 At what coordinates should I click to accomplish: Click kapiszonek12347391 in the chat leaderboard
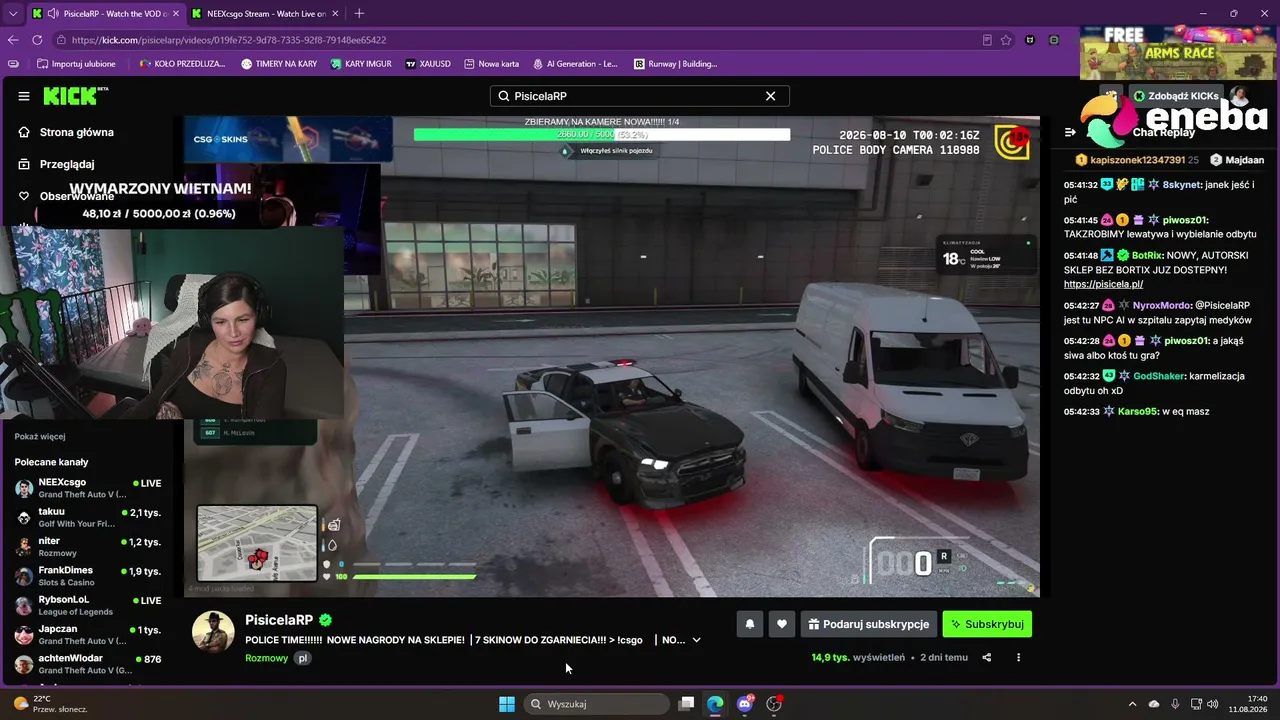pos(1137,160)
